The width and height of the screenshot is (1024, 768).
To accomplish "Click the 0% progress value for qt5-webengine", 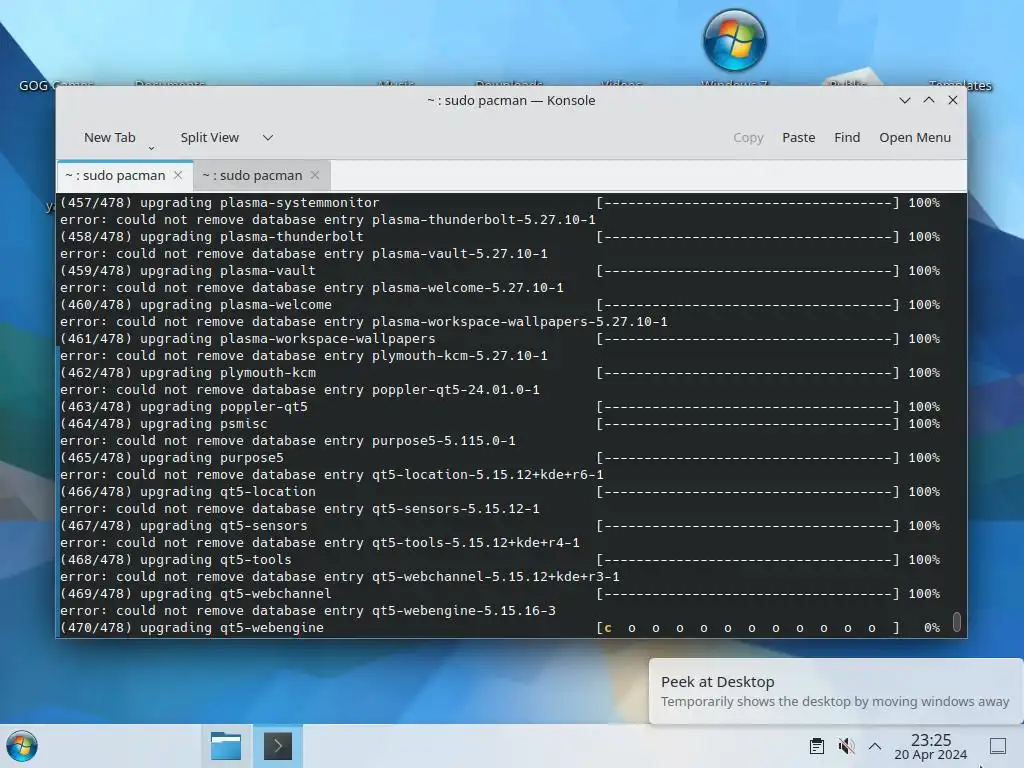I will tap(931, 628).
